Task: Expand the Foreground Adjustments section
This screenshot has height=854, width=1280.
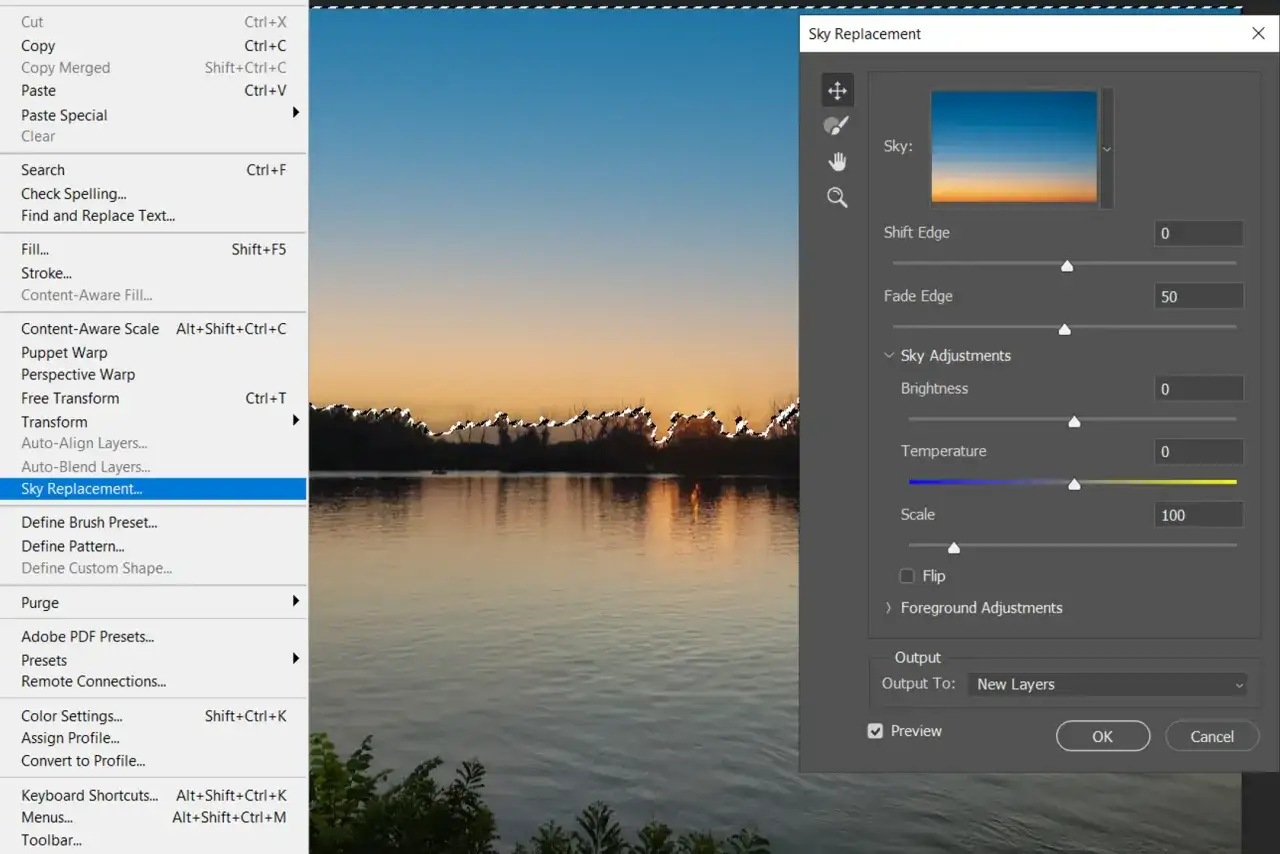Action: [x=888, y=607]
